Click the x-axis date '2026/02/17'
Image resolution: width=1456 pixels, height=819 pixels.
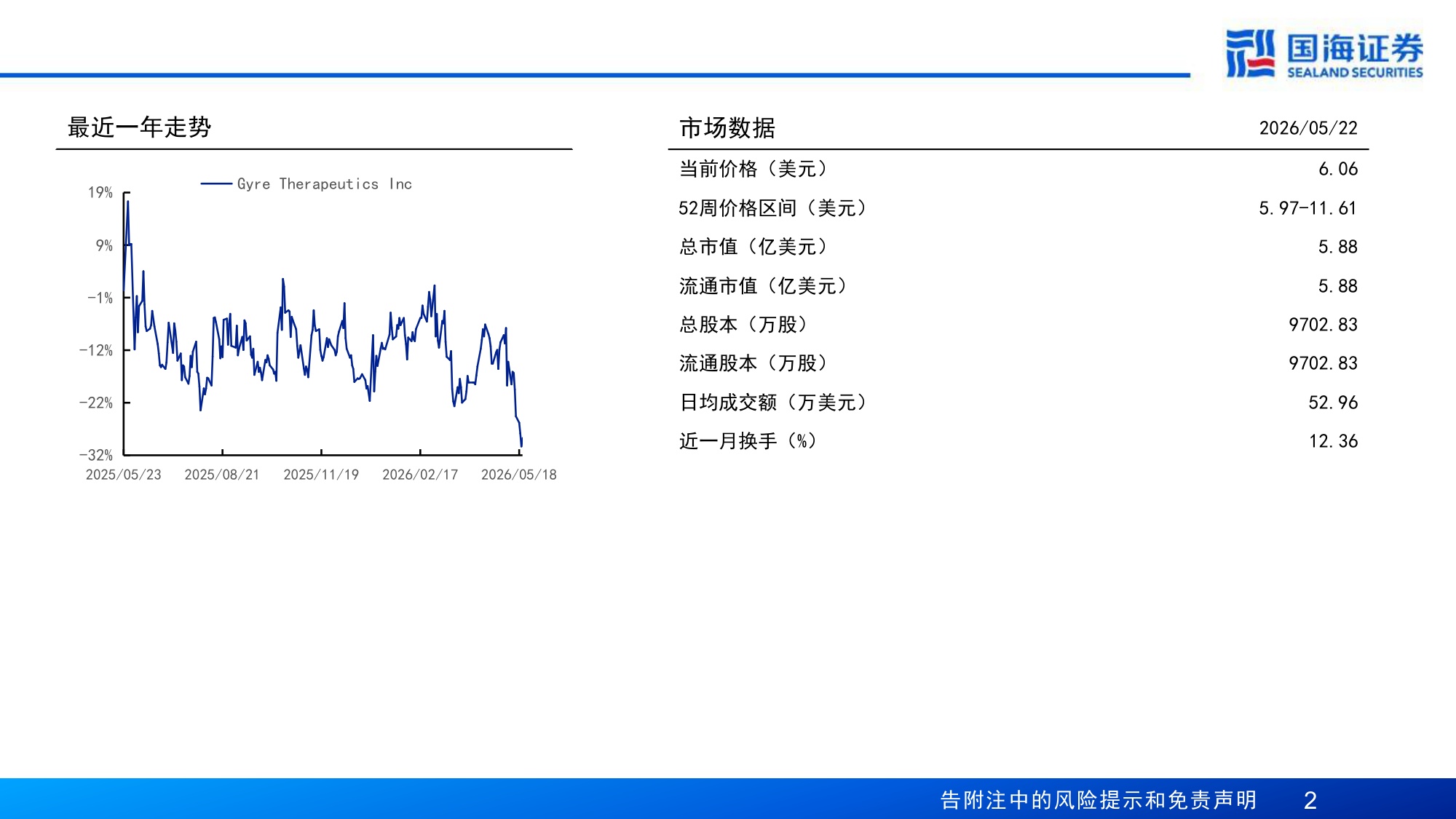coord(420,475)
